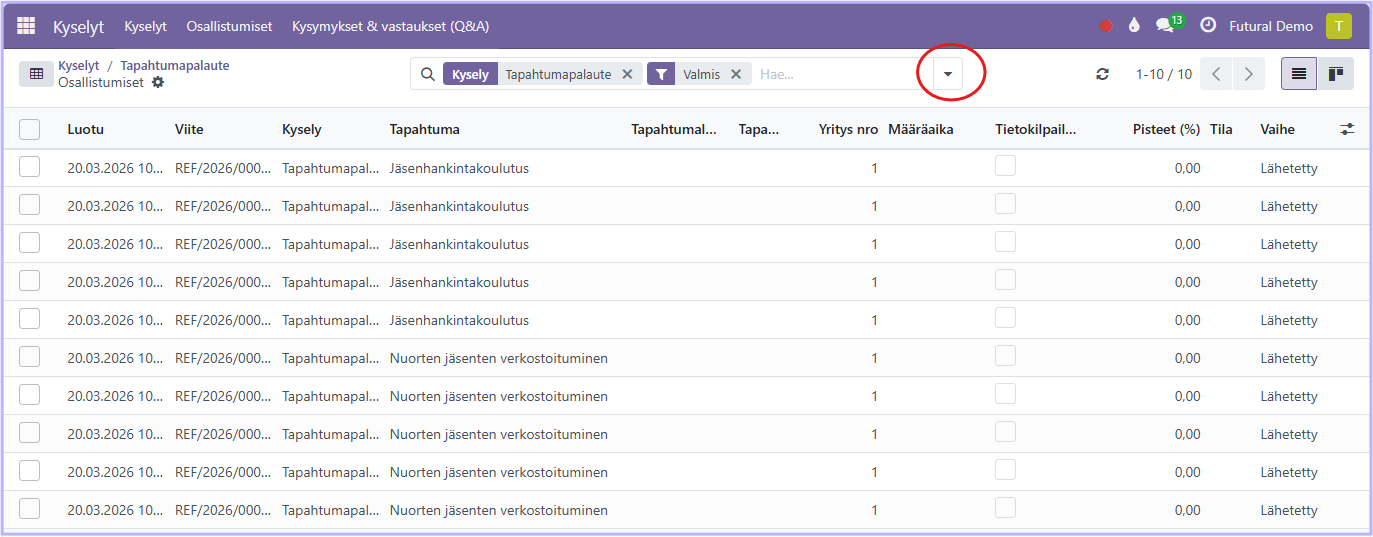
Task: Tick the select-all checkbox in header
Action: [x=30, y=129]
